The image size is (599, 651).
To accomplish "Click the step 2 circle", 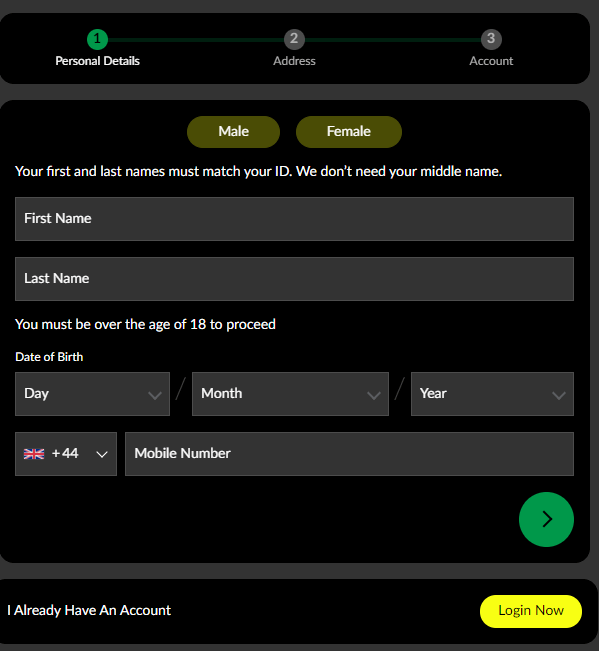I will pyautogui.click(x=294, y=39).
